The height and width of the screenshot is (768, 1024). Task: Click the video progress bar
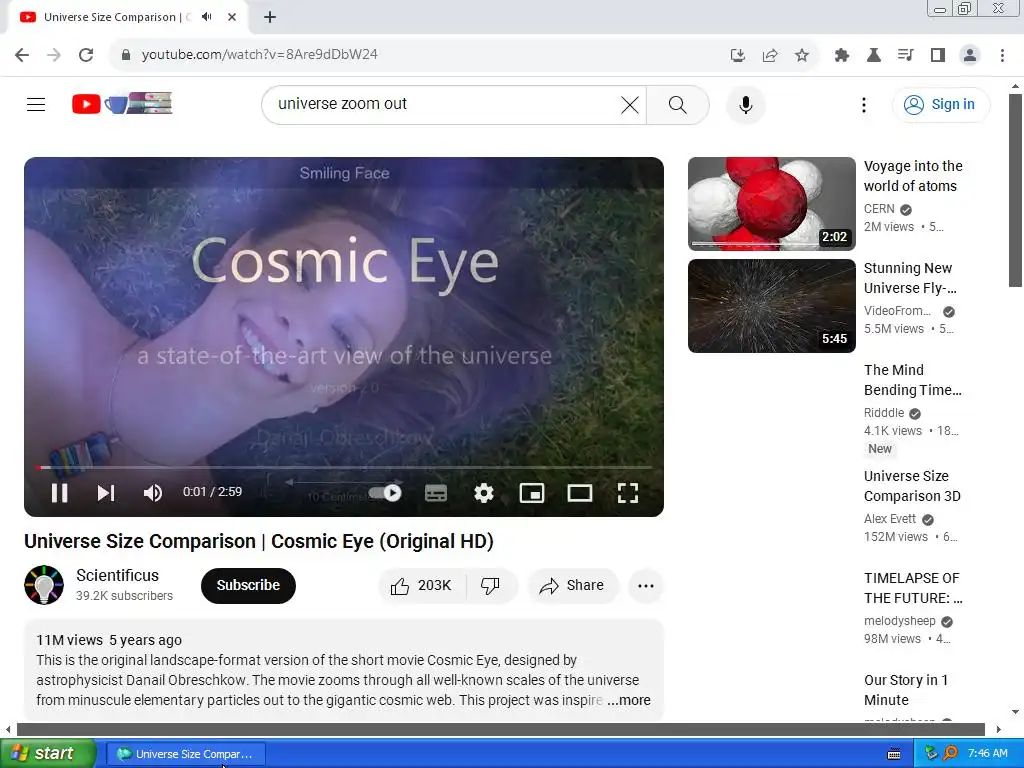[x=344, y=468]
